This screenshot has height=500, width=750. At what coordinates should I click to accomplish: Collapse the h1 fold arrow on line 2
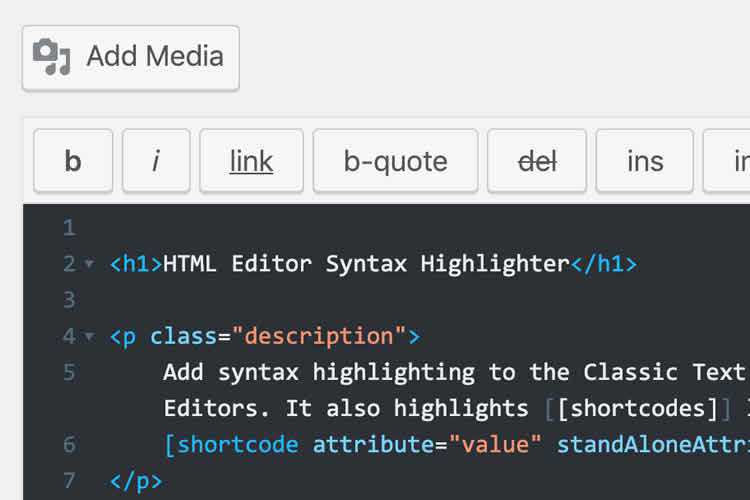[x=89, y=263]
